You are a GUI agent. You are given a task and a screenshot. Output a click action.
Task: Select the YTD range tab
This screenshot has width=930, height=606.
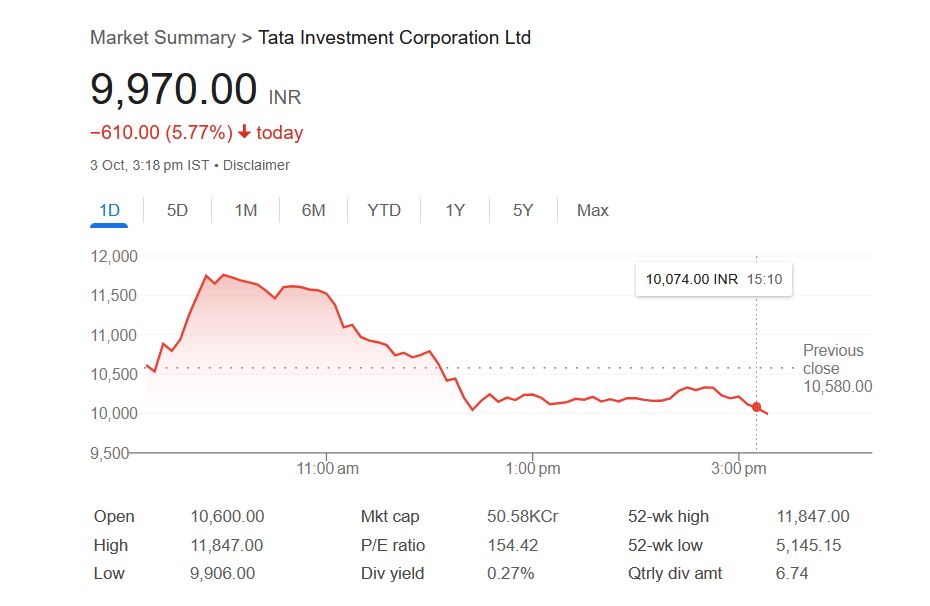[384, 210]
